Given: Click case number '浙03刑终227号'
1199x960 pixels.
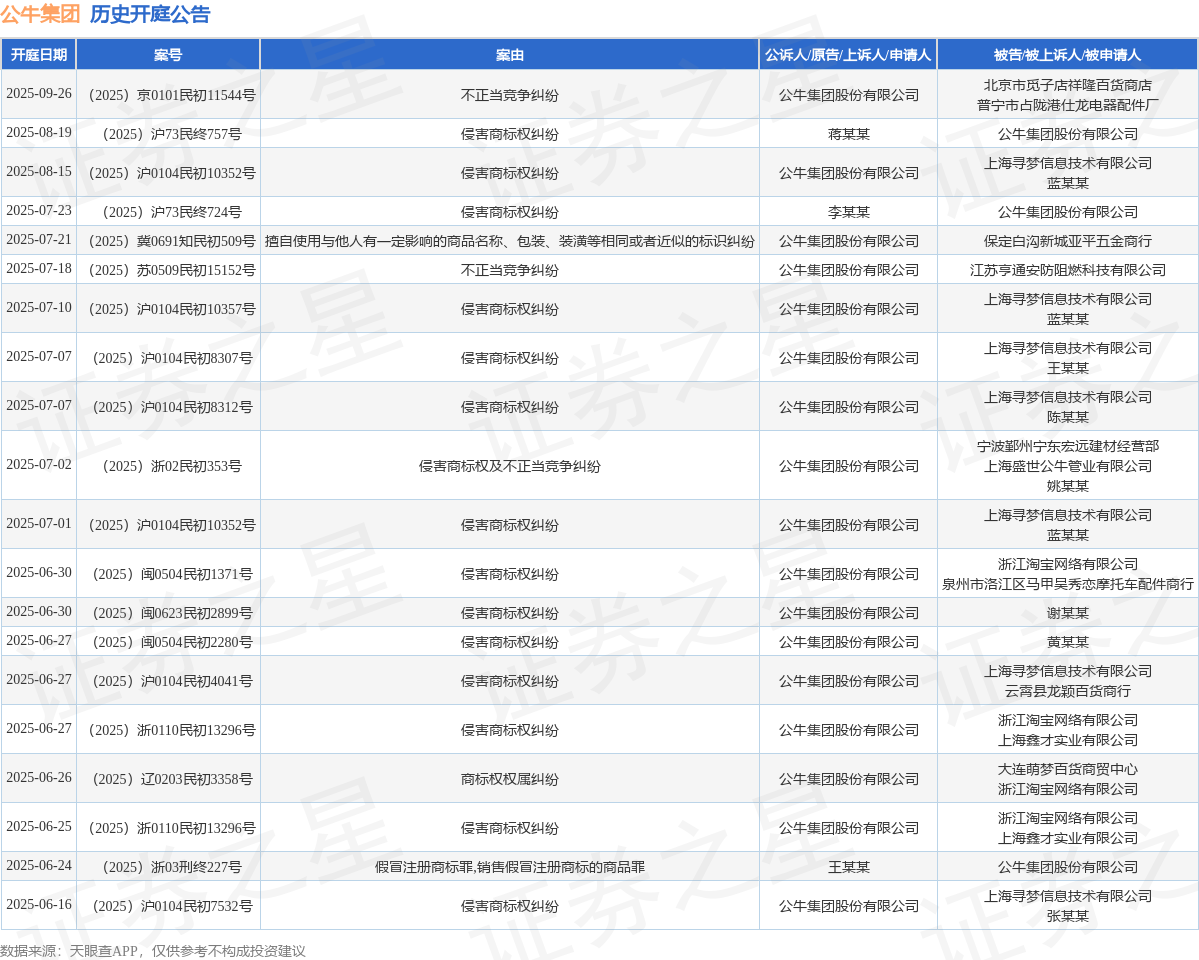Looking at the screenshot, I should click(172, 867).
